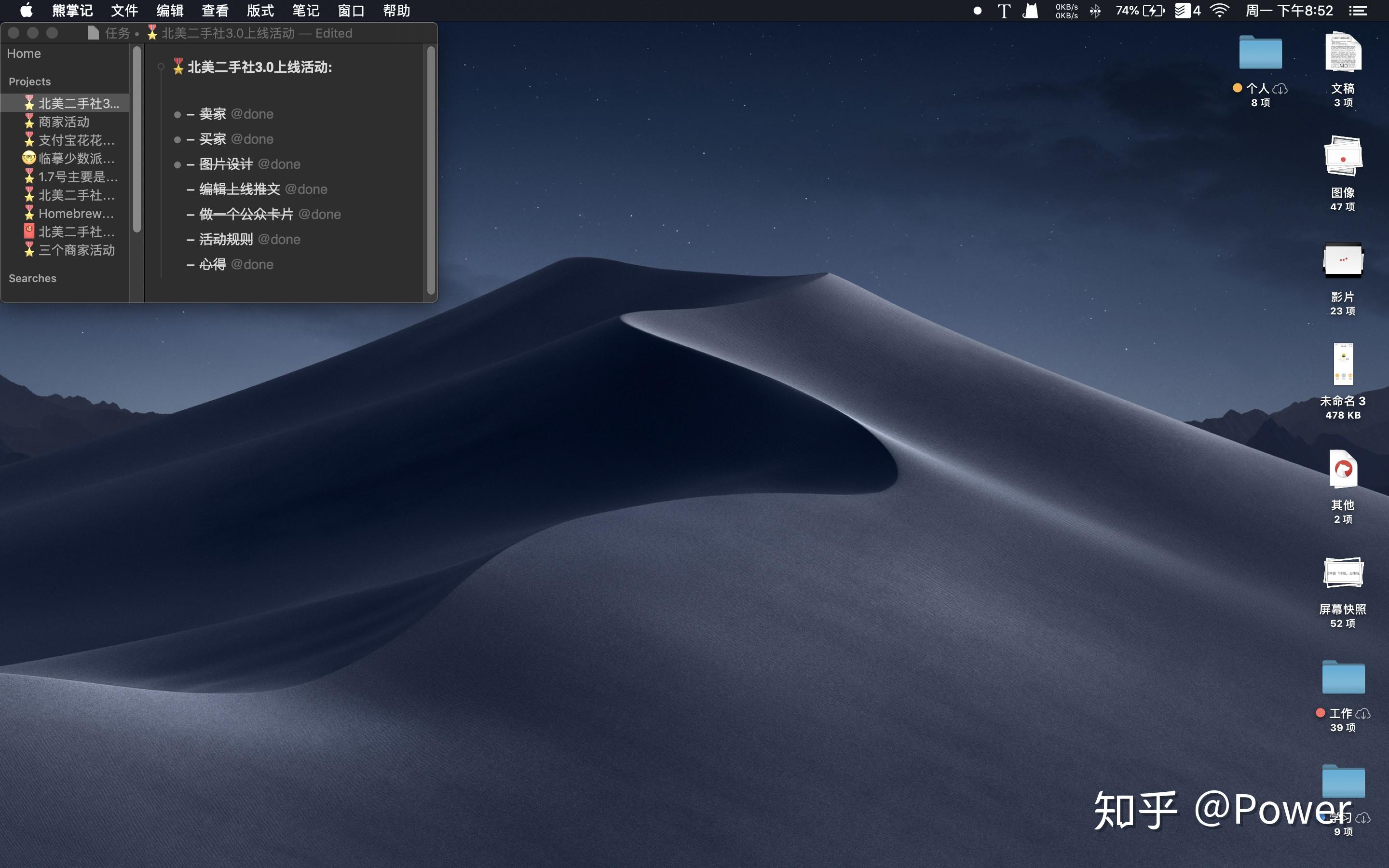Click the Typora T menu bar icon
The image size is (1389, 868).
(1003, 11)
